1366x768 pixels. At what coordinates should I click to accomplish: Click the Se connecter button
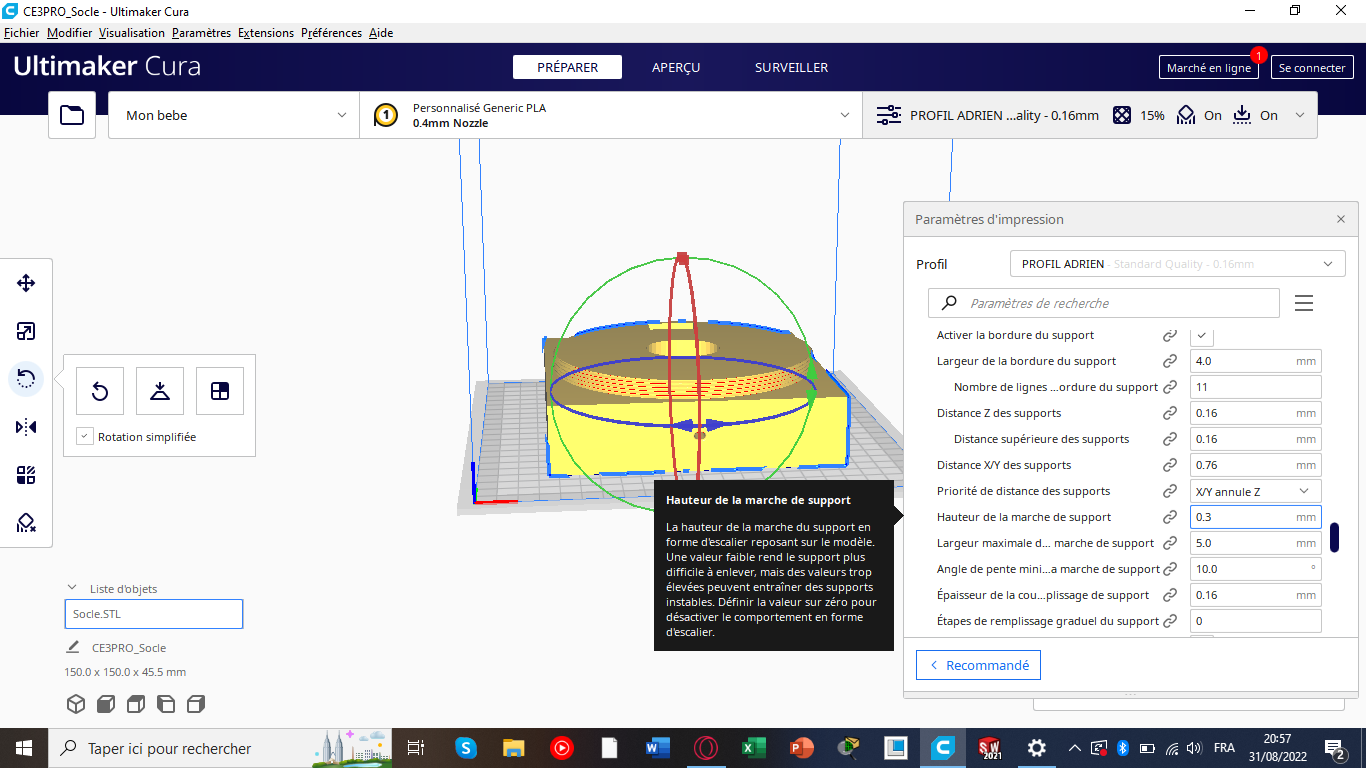tap(1312, 68)
